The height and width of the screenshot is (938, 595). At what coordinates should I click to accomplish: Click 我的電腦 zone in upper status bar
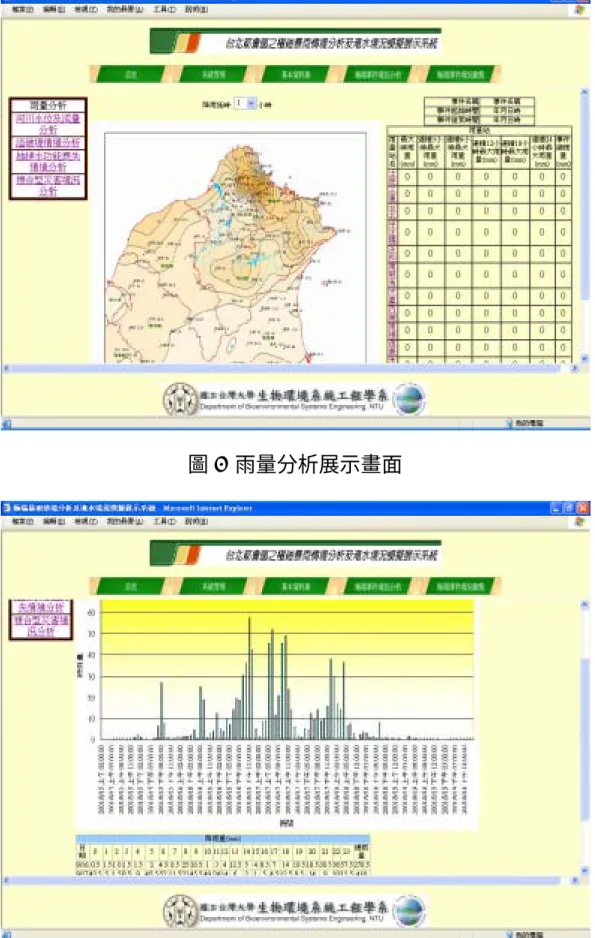[525, 424]
